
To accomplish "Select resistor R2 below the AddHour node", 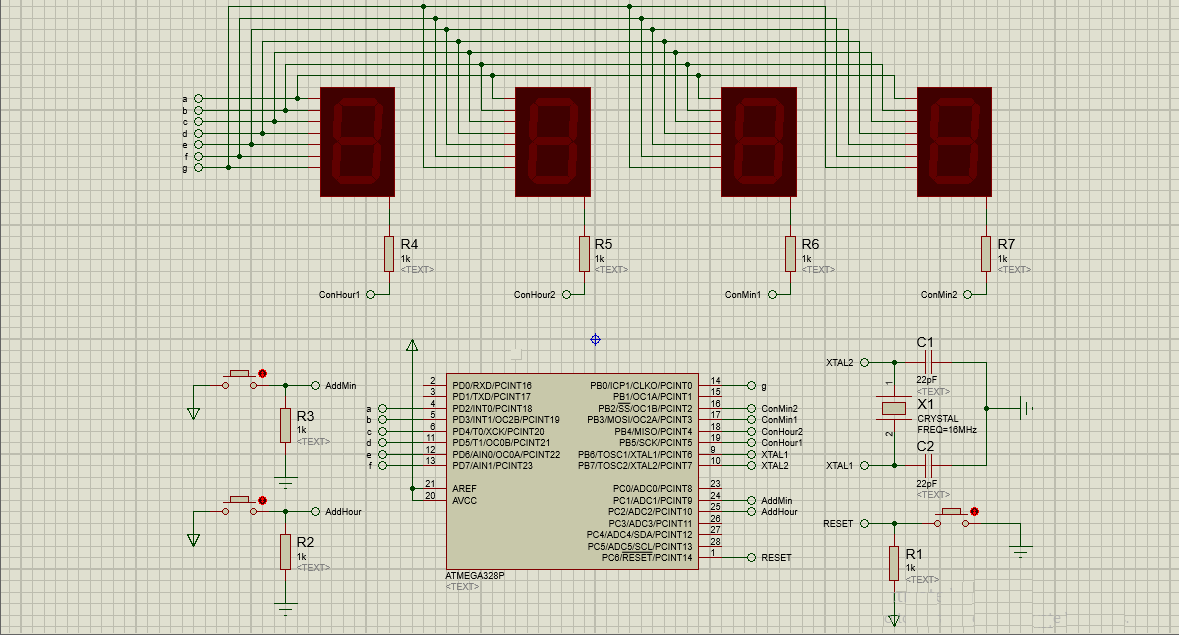I will [x=285, y=552].
